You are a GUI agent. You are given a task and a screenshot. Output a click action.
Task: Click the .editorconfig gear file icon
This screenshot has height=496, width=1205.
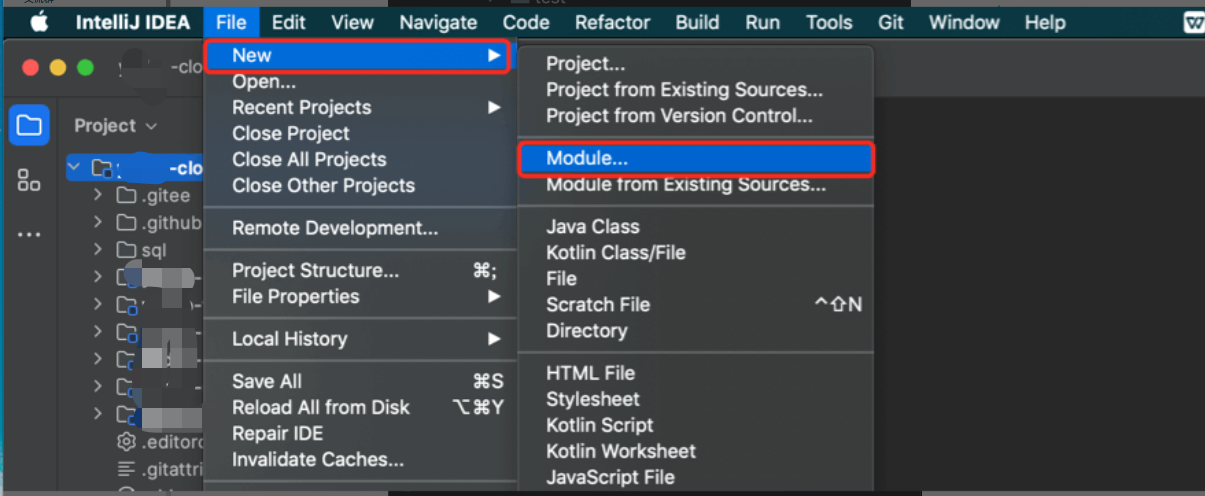[x=126, y=441]
